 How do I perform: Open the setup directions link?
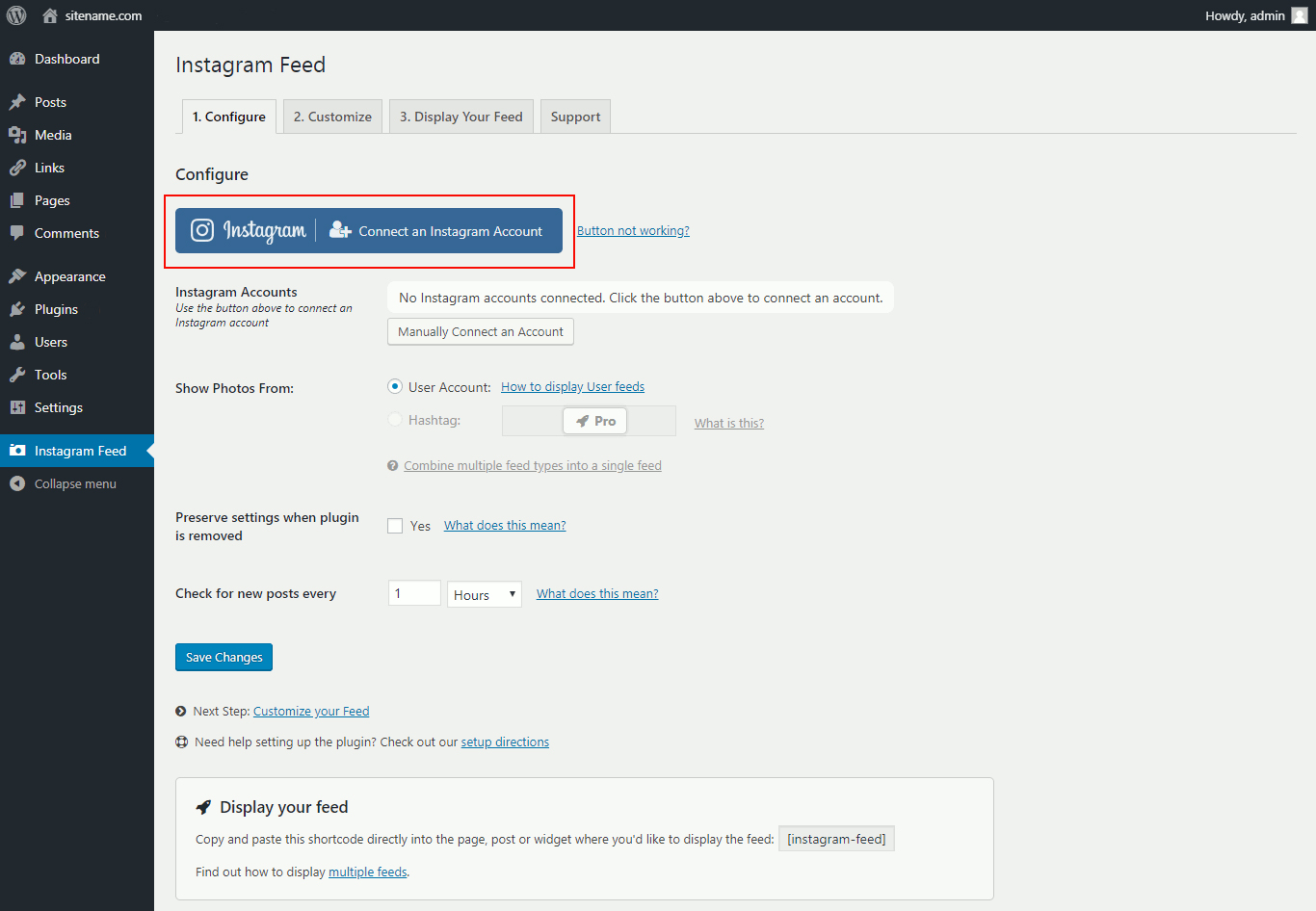click(x=505, y=742)
